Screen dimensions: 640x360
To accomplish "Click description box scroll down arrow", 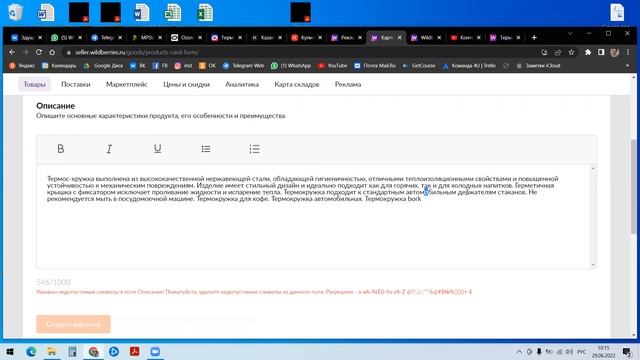I will (x=593, y=264).
